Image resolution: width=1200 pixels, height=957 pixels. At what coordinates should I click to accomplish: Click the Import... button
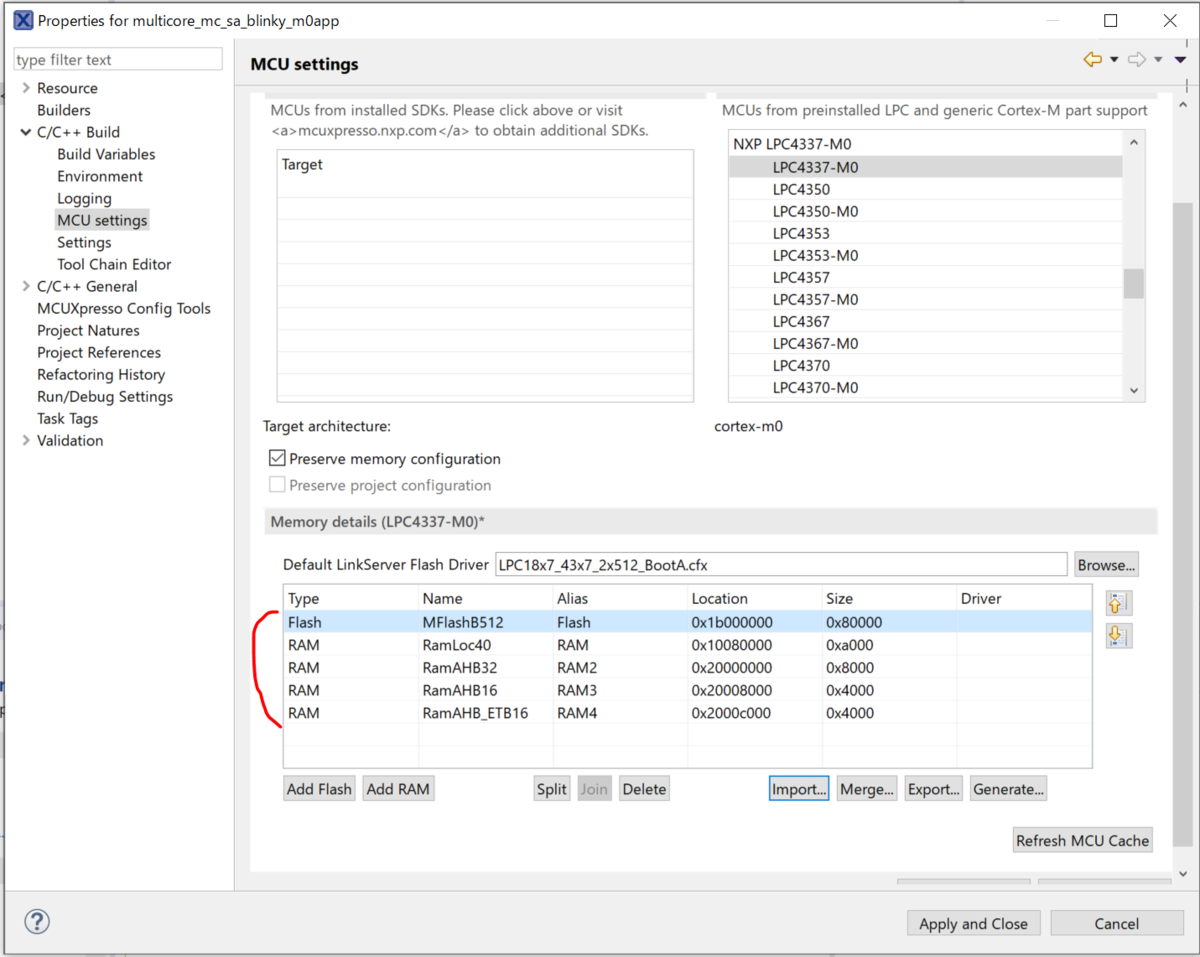click(799, 789)
